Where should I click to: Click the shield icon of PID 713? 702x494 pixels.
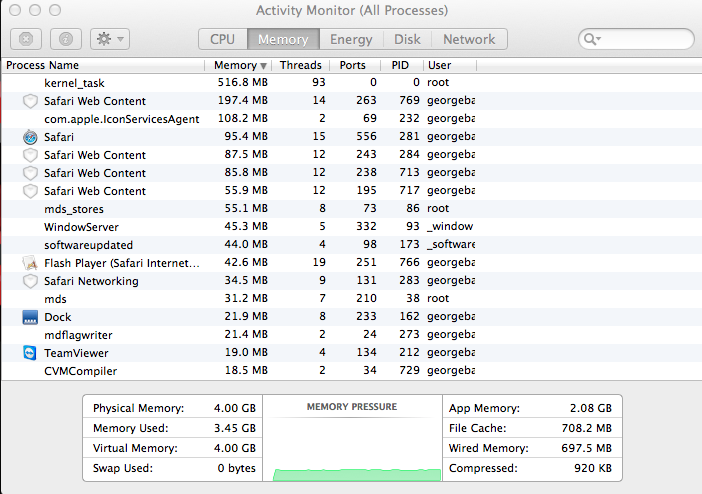(x=30, y=173)
